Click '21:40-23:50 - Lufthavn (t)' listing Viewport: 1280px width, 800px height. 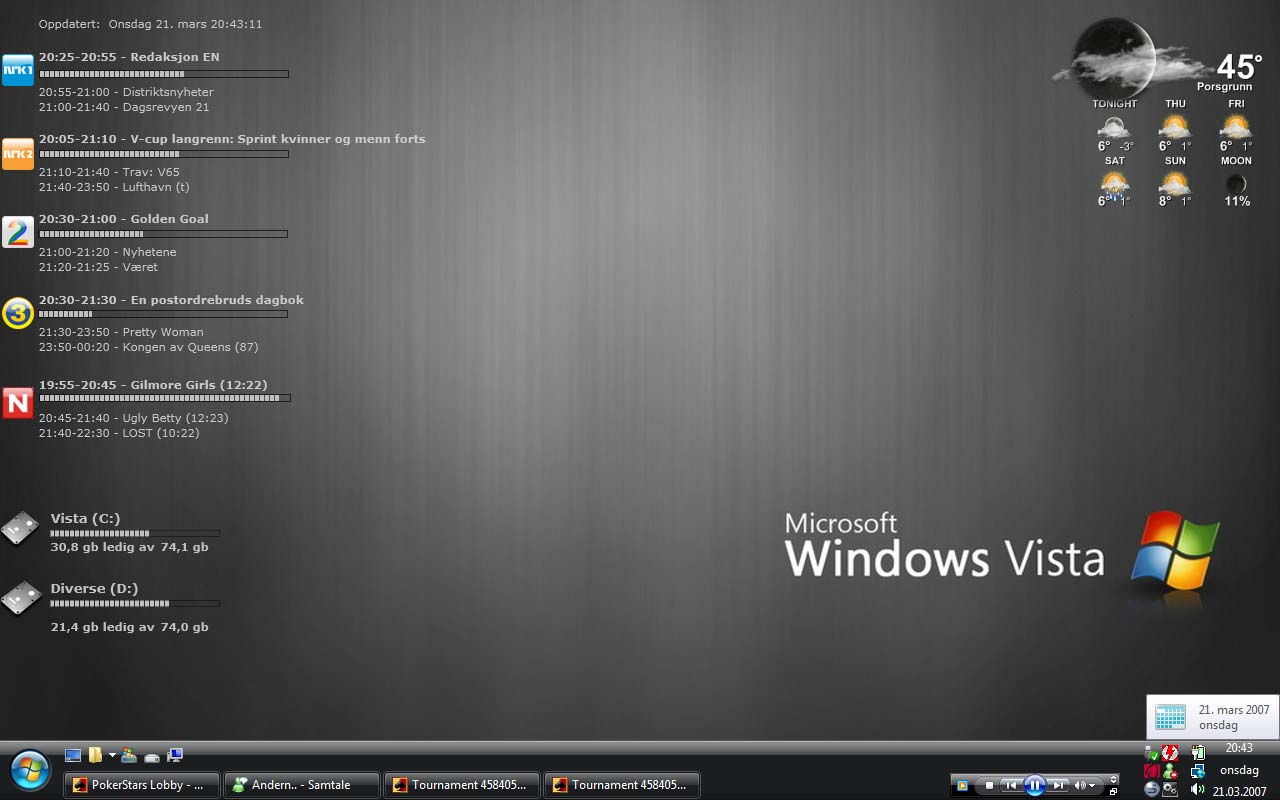coord(114,187)
